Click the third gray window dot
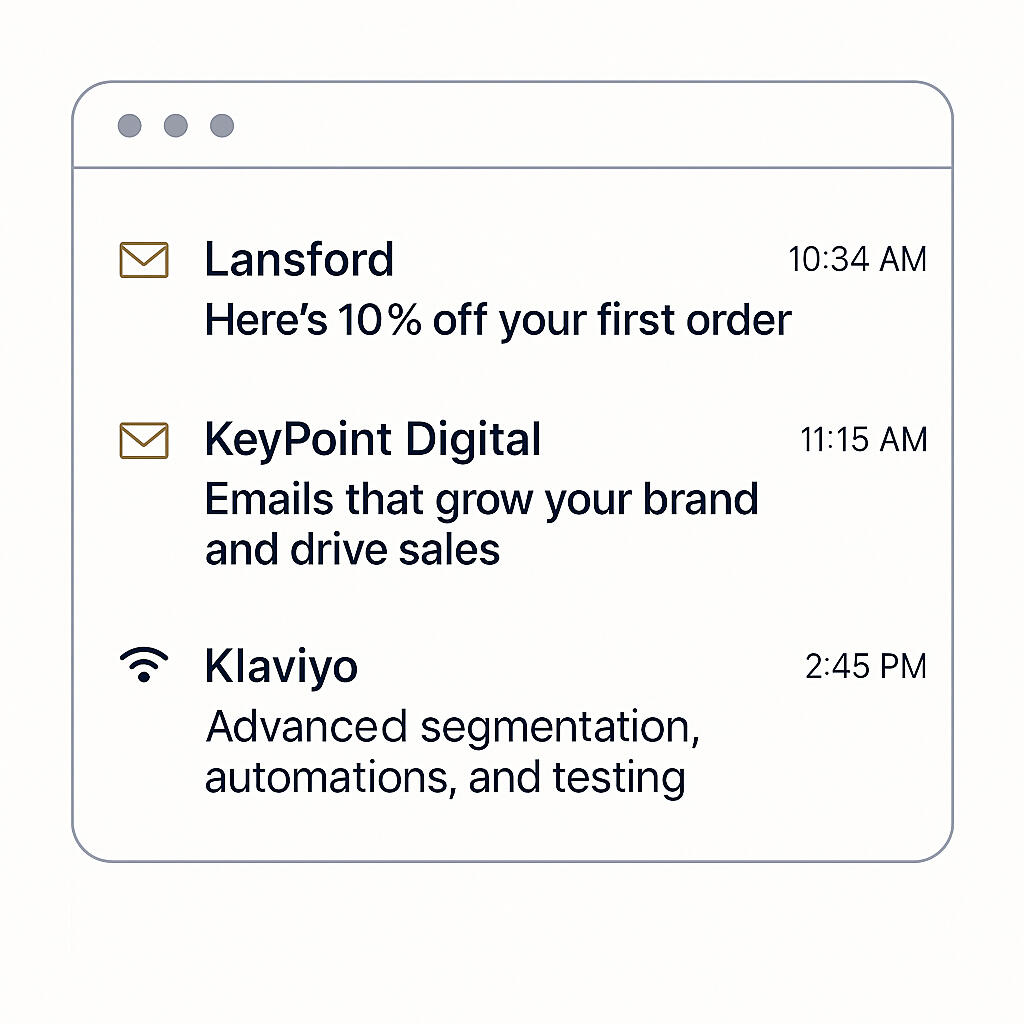 point(222,125)
